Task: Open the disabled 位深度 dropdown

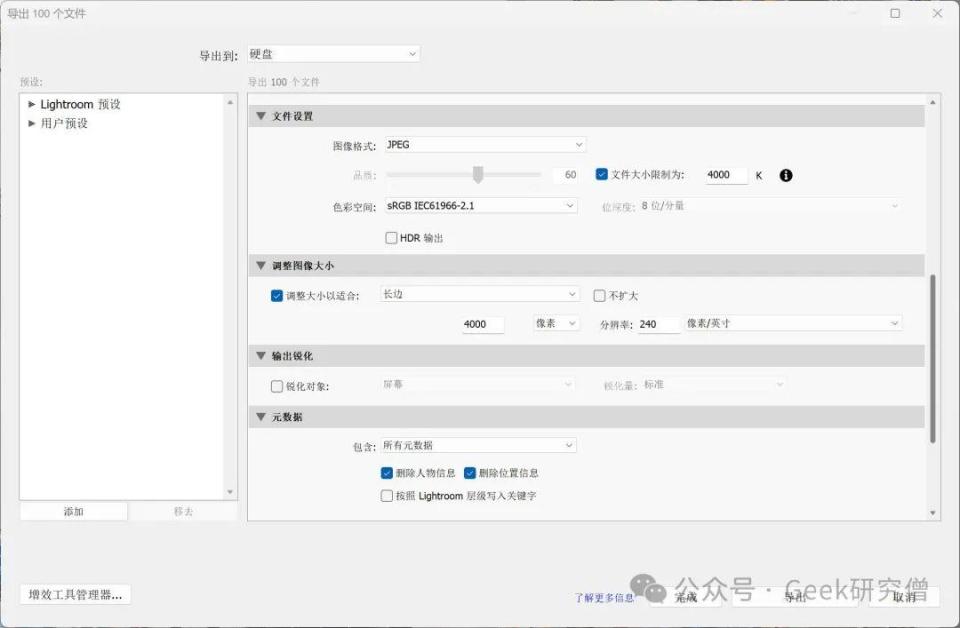Action: coord(770,206)
